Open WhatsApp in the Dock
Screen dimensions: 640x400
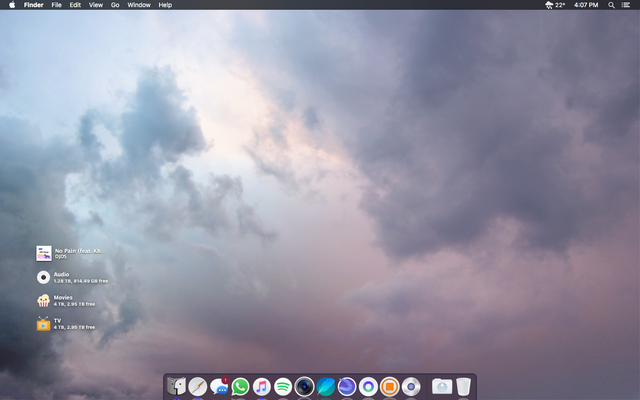[240, 386]
